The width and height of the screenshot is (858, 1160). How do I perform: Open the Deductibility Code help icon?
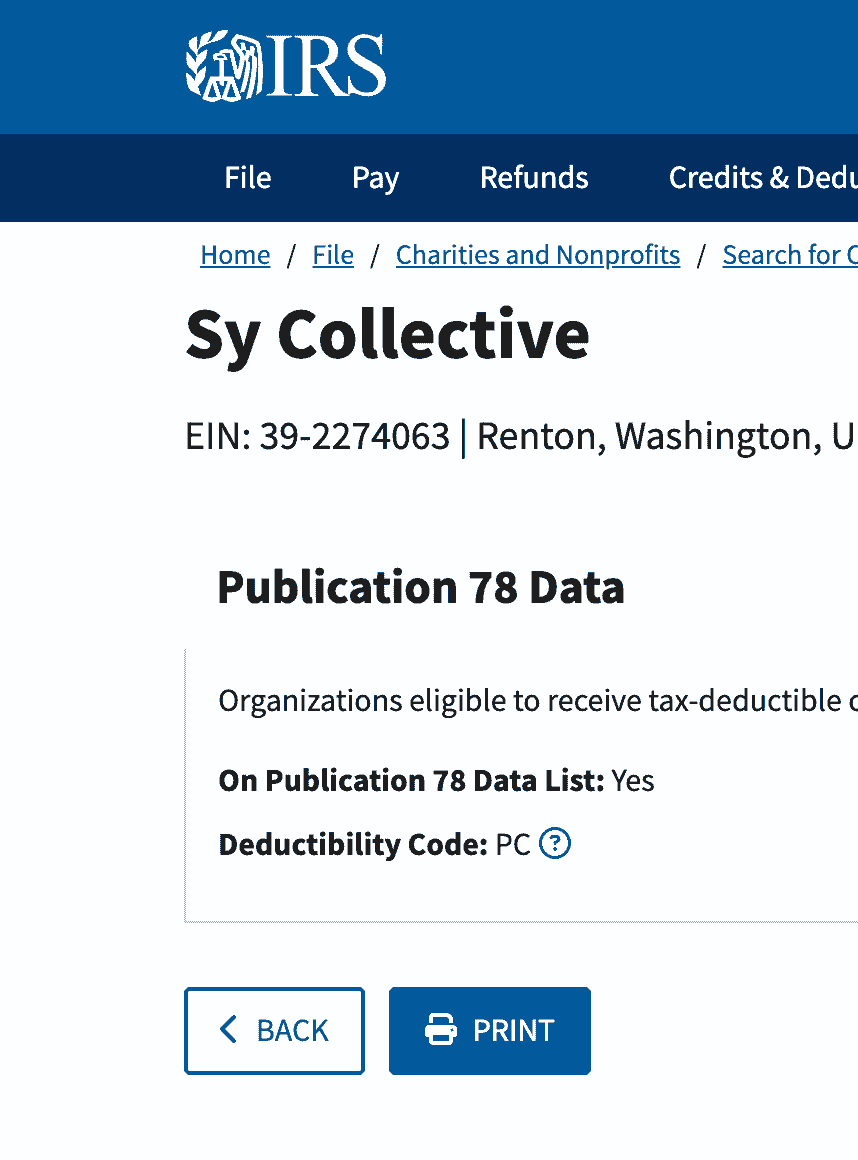point(555,845)
